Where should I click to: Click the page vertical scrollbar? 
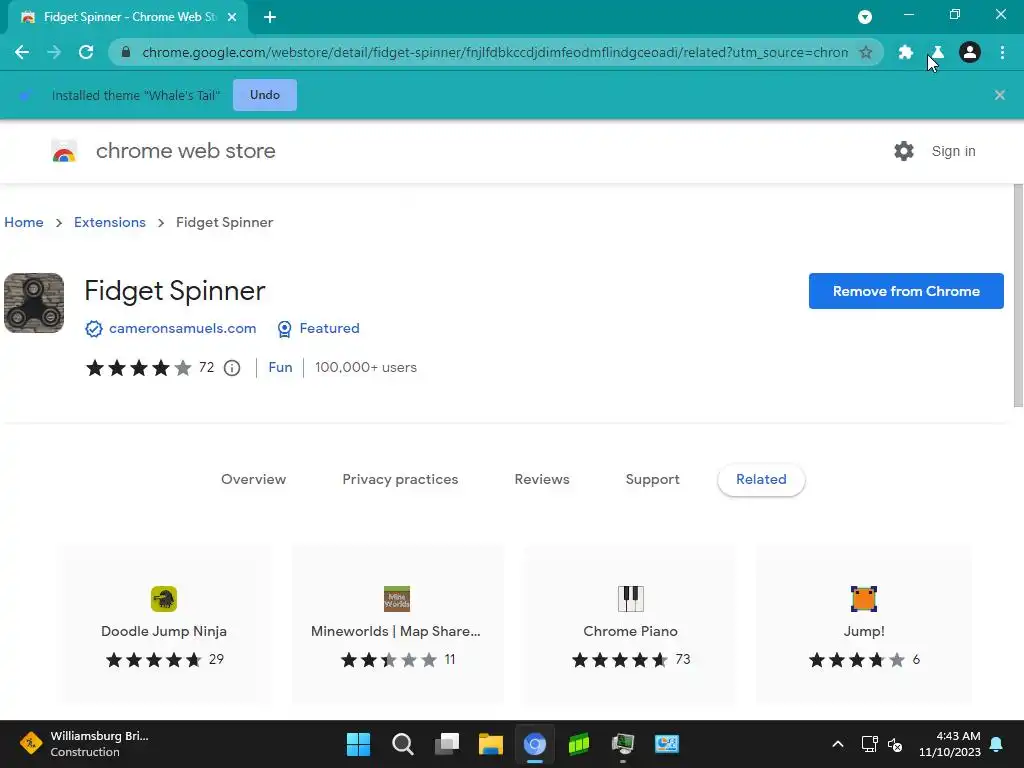coord(1018,296)
